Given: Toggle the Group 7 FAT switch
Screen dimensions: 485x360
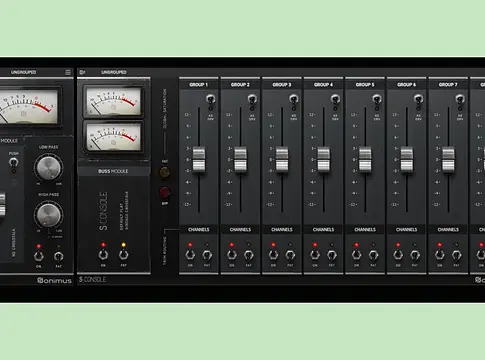Looking at the screenshot, I should (457, 255).
